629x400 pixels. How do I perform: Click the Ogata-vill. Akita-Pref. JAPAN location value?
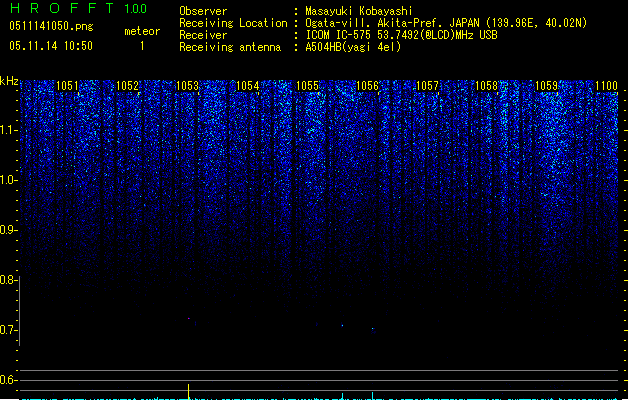coord(446,23)
